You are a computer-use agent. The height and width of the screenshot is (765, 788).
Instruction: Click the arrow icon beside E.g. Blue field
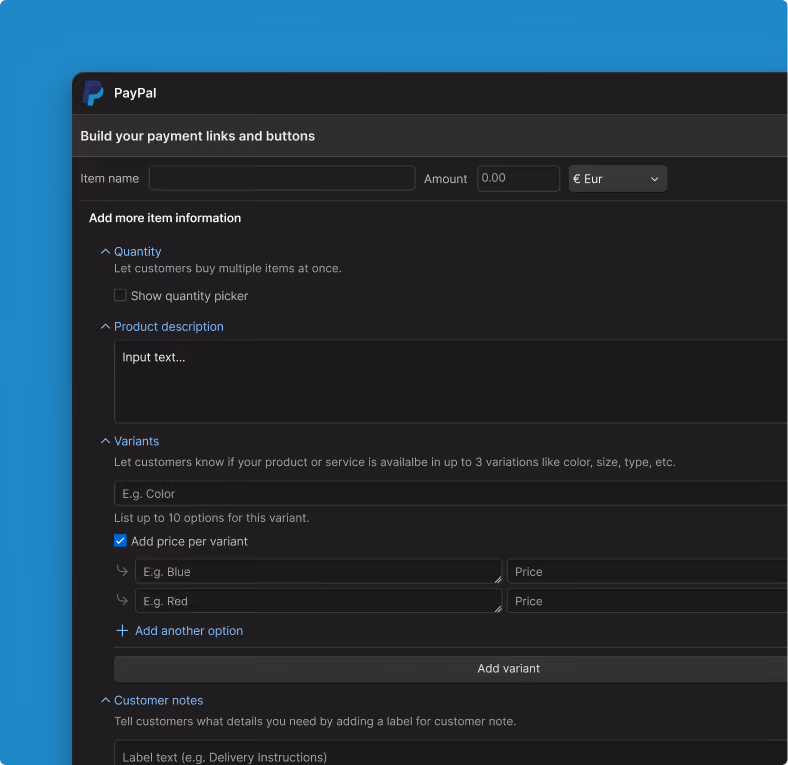122,570
